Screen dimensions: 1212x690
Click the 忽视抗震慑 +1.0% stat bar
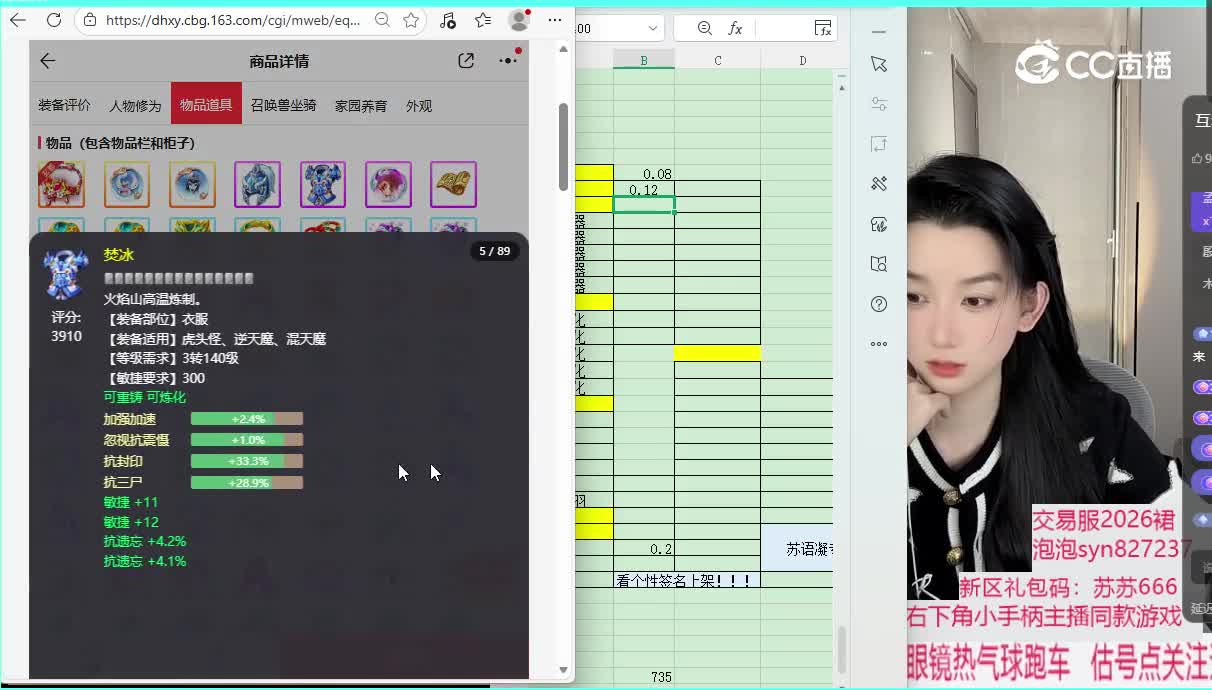pyautogui.click(x=247, y=440)
